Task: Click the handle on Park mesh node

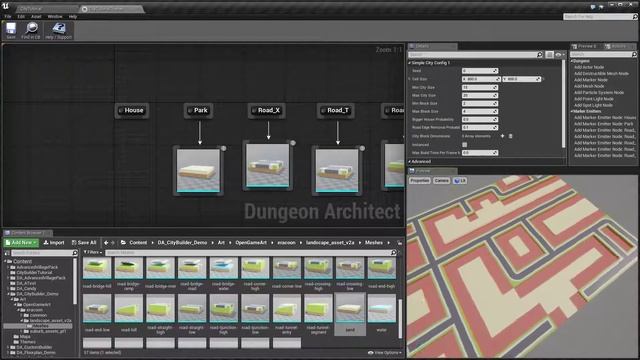Action: [x=223, y=149]
